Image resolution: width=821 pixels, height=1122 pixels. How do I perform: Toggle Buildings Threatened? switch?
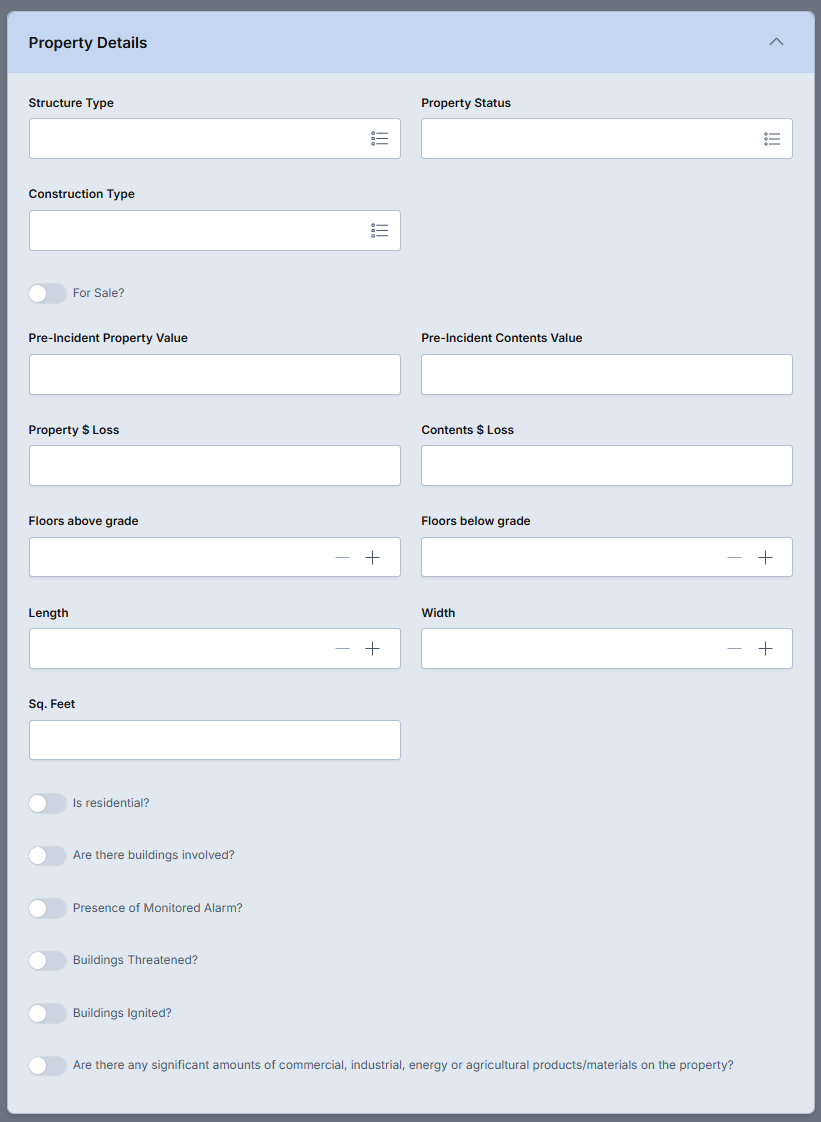point(47,960)
